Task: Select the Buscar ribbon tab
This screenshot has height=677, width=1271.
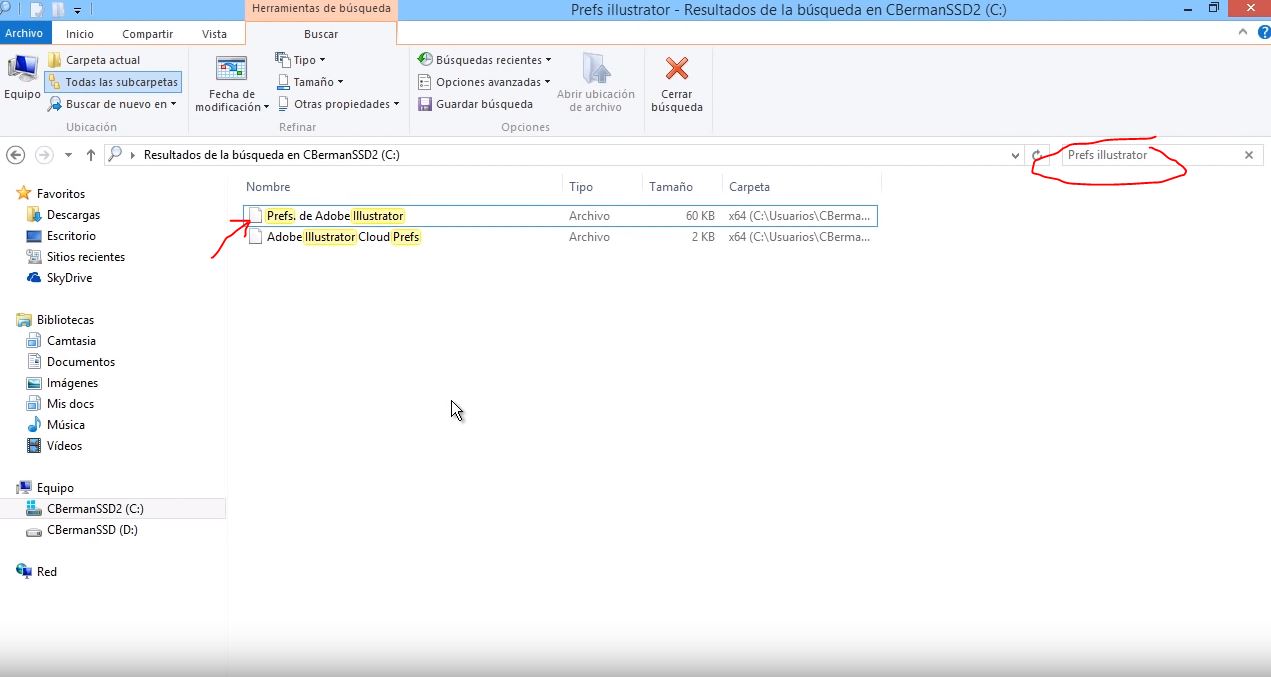Action: pyautogui.click(x=321, y=33)
